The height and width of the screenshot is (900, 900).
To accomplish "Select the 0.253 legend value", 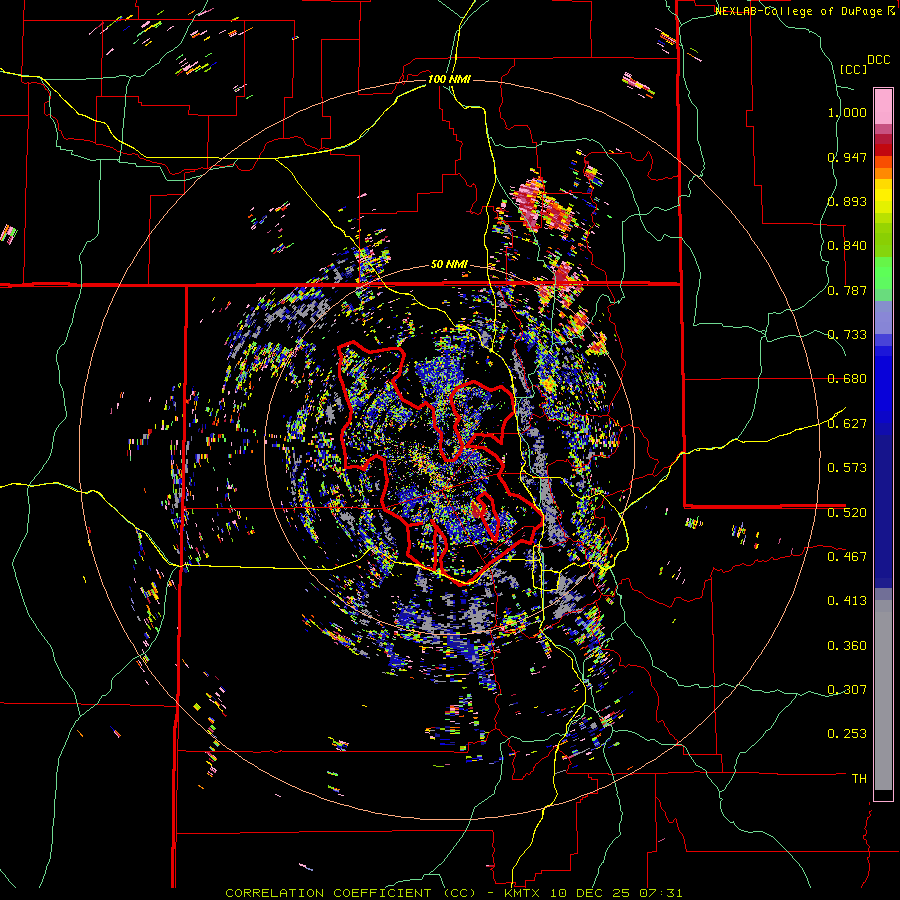I will [x=847, y=734].
